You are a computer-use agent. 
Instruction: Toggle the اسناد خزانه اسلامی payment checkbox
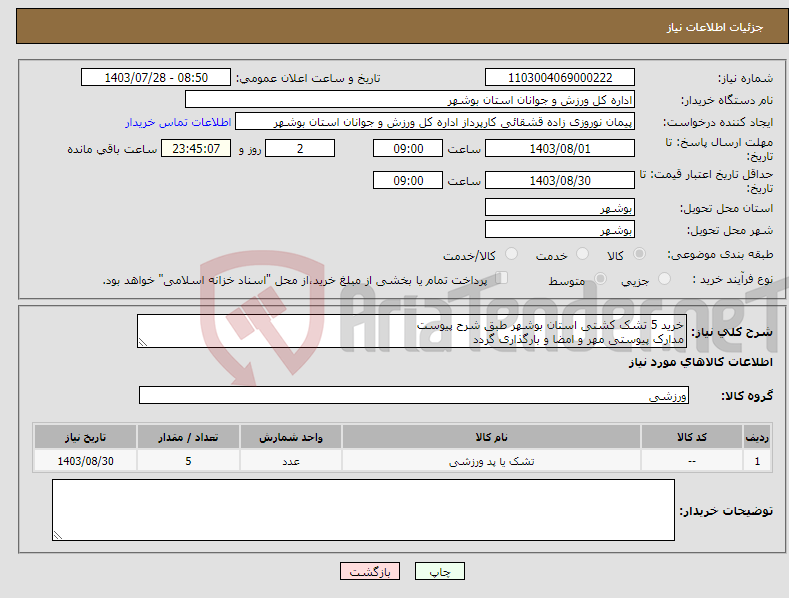pos(502,277)
